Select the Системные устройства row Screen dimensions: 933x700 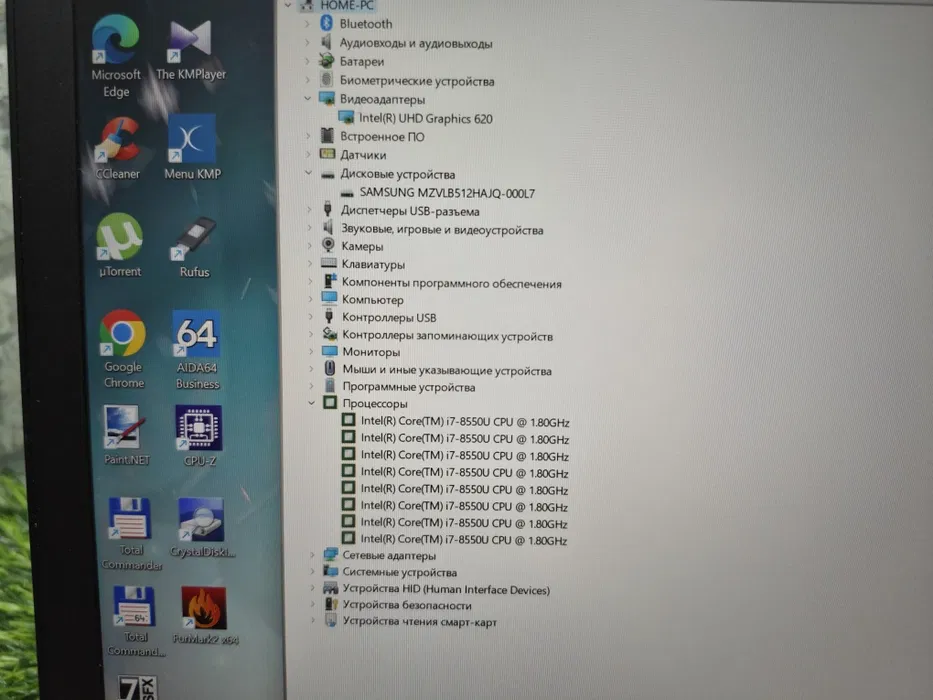point(390,572)
